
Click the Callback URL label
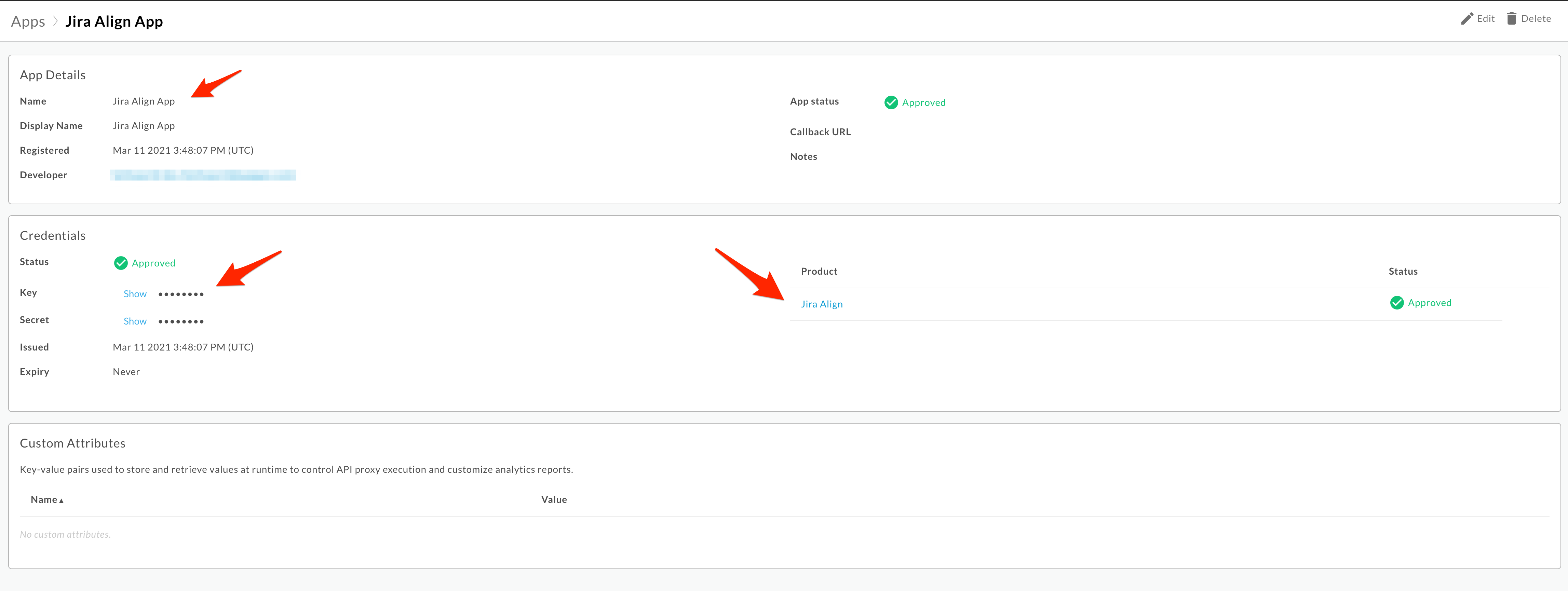pos(821,132)
